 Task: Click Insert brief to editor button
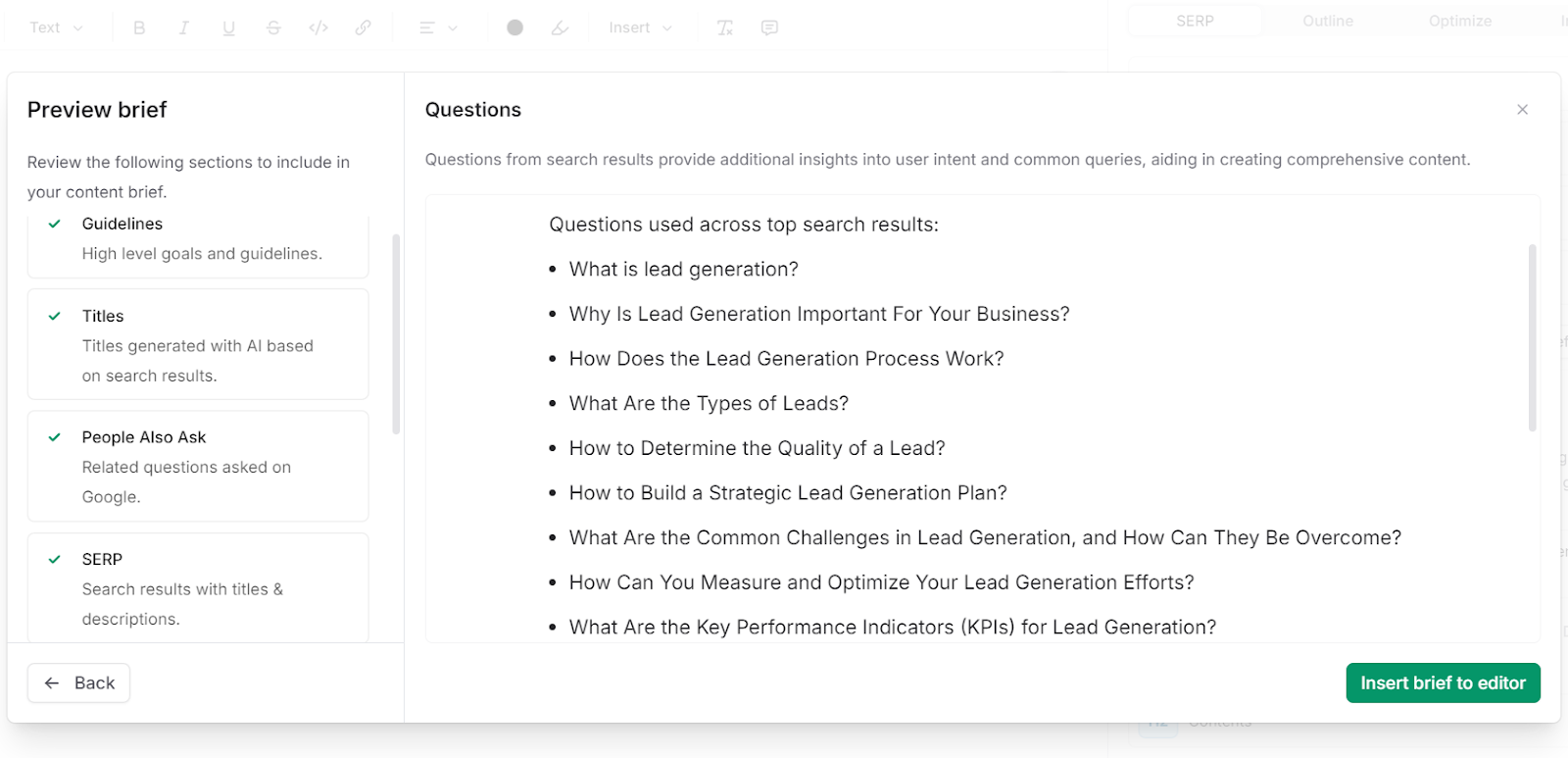(1443, 682)
